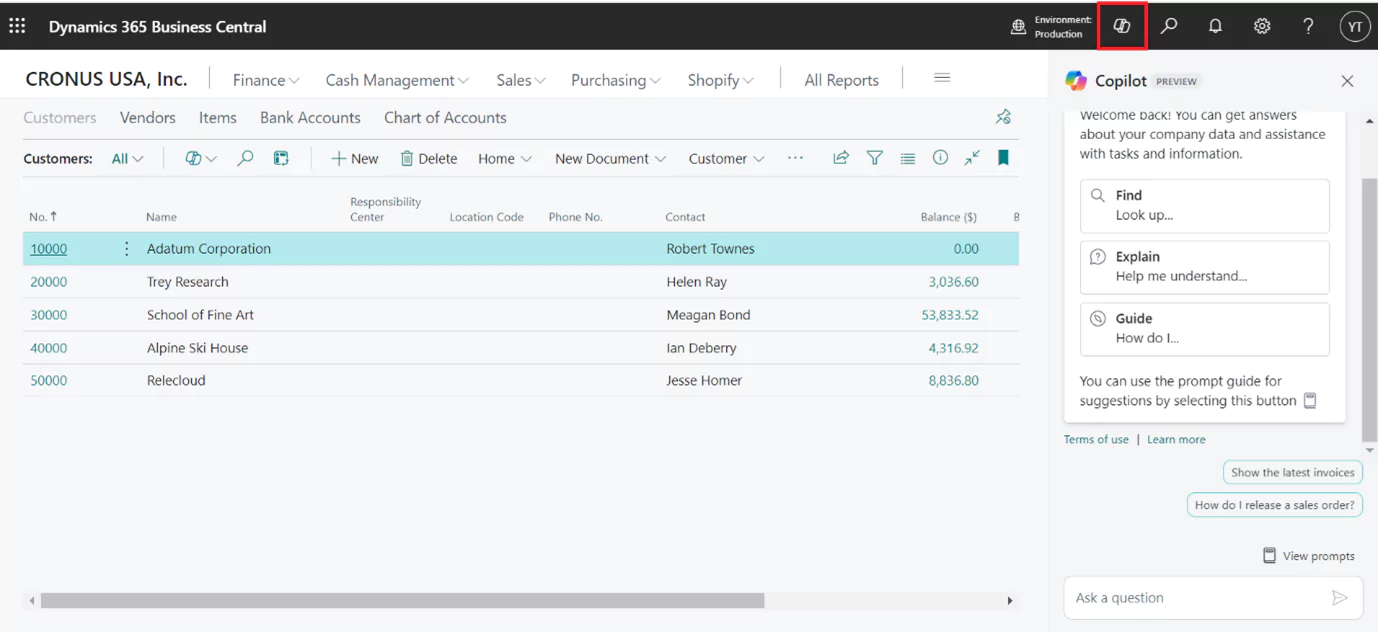Click the scroll right arrow
Viewport: 1378px width, 632px height.
[x=1009, y=601]
